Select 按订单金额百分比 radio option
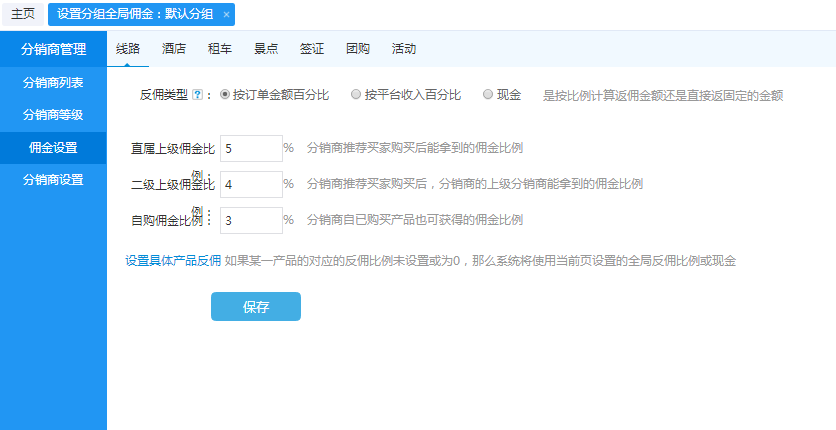Image resolution: width=836 pixels, height=430 pixels. (x=225, y=95)
